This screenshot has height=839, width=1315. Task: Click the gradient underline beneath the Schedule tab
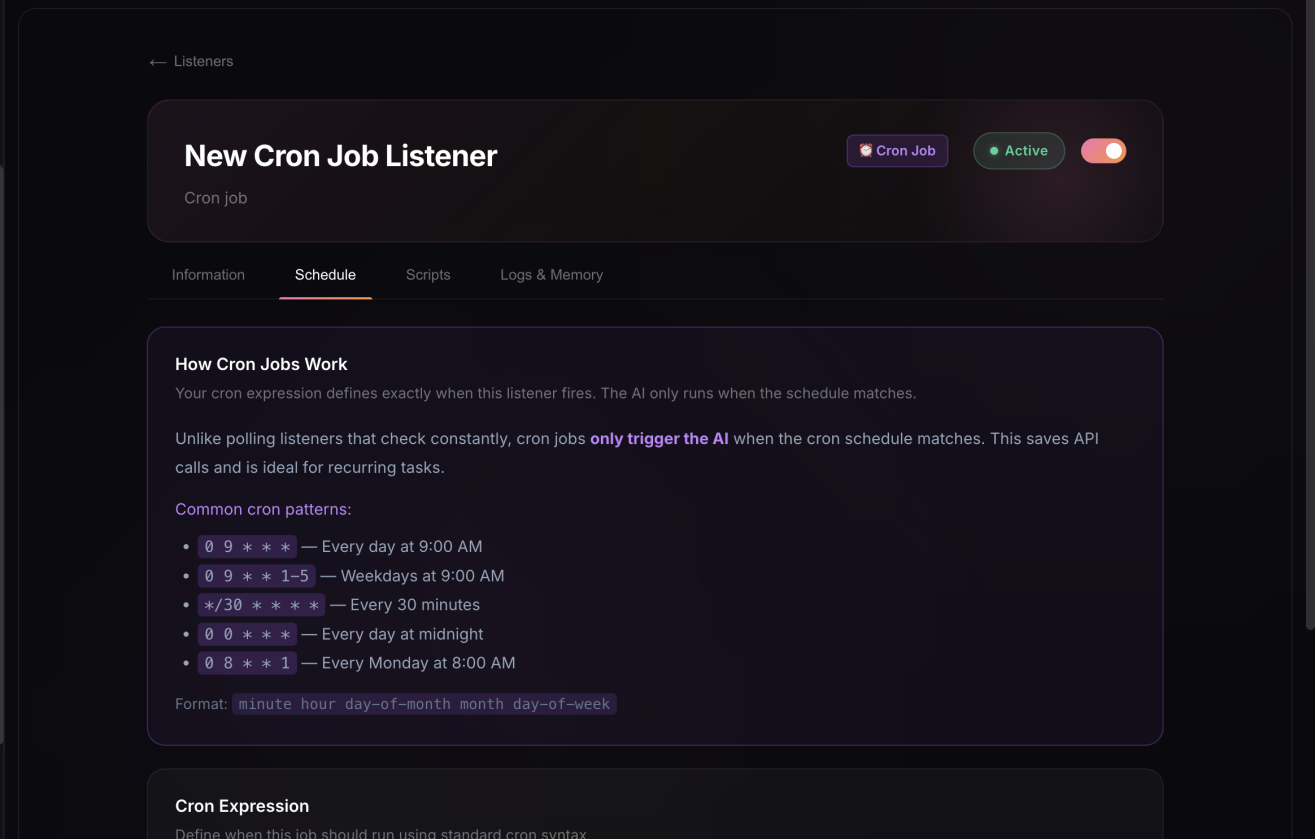tap(324, 296)
